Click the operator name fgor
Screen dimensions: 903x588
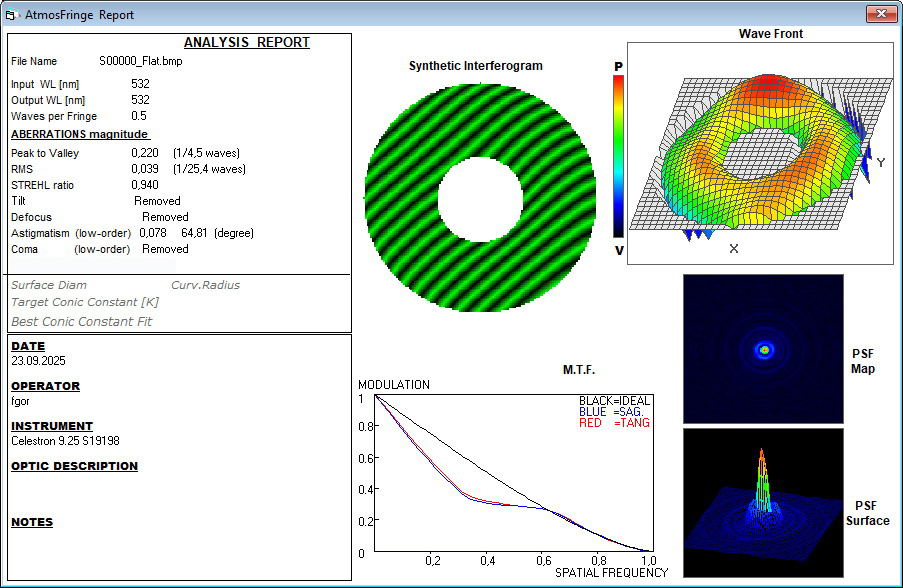coord(20,401)
